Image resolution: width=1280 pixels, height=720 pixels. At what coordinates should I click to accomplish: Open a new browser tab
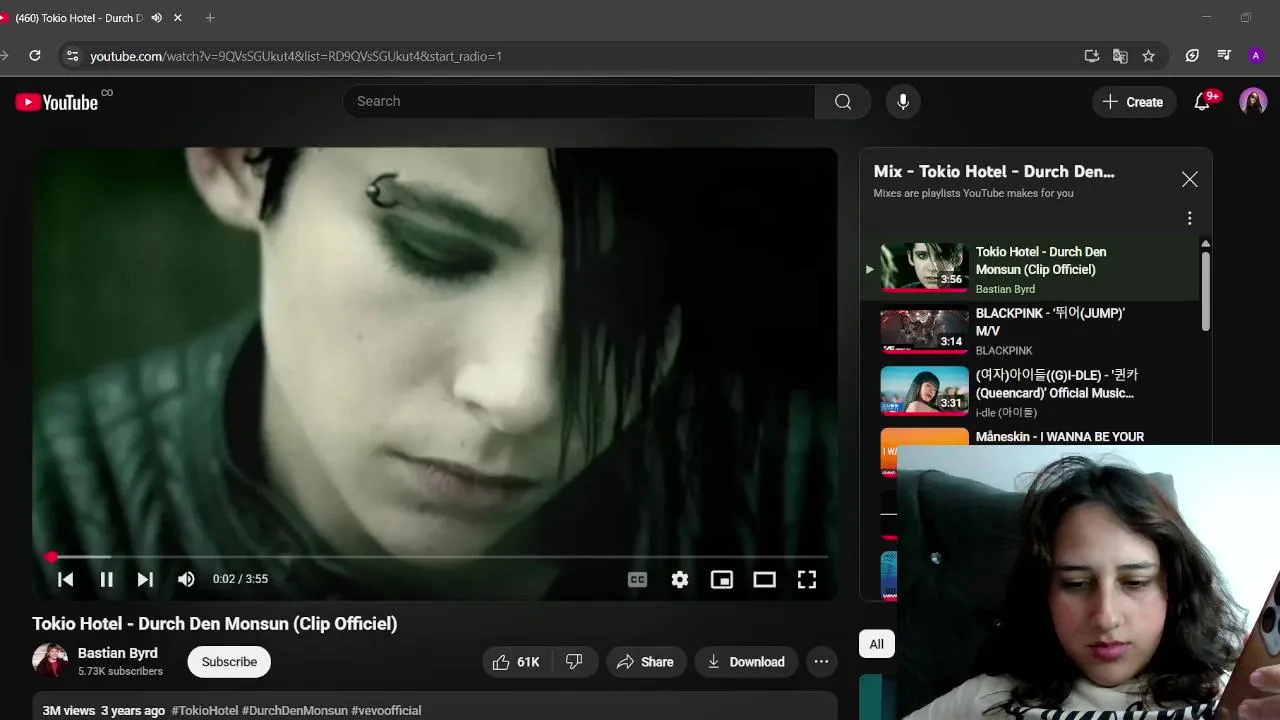(x=210, y=18)
